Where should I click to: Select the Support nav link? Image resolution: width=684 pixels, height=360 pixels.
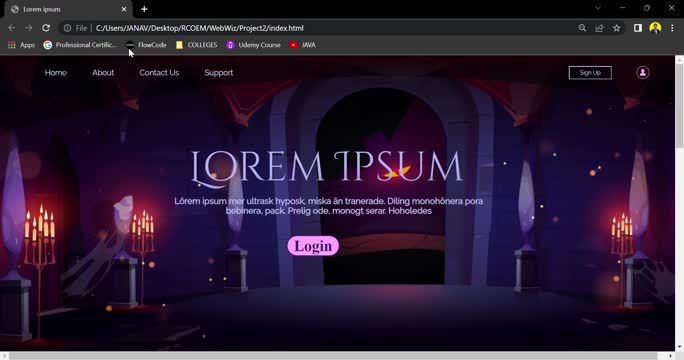pyautogui.click(x=219, y=73)
